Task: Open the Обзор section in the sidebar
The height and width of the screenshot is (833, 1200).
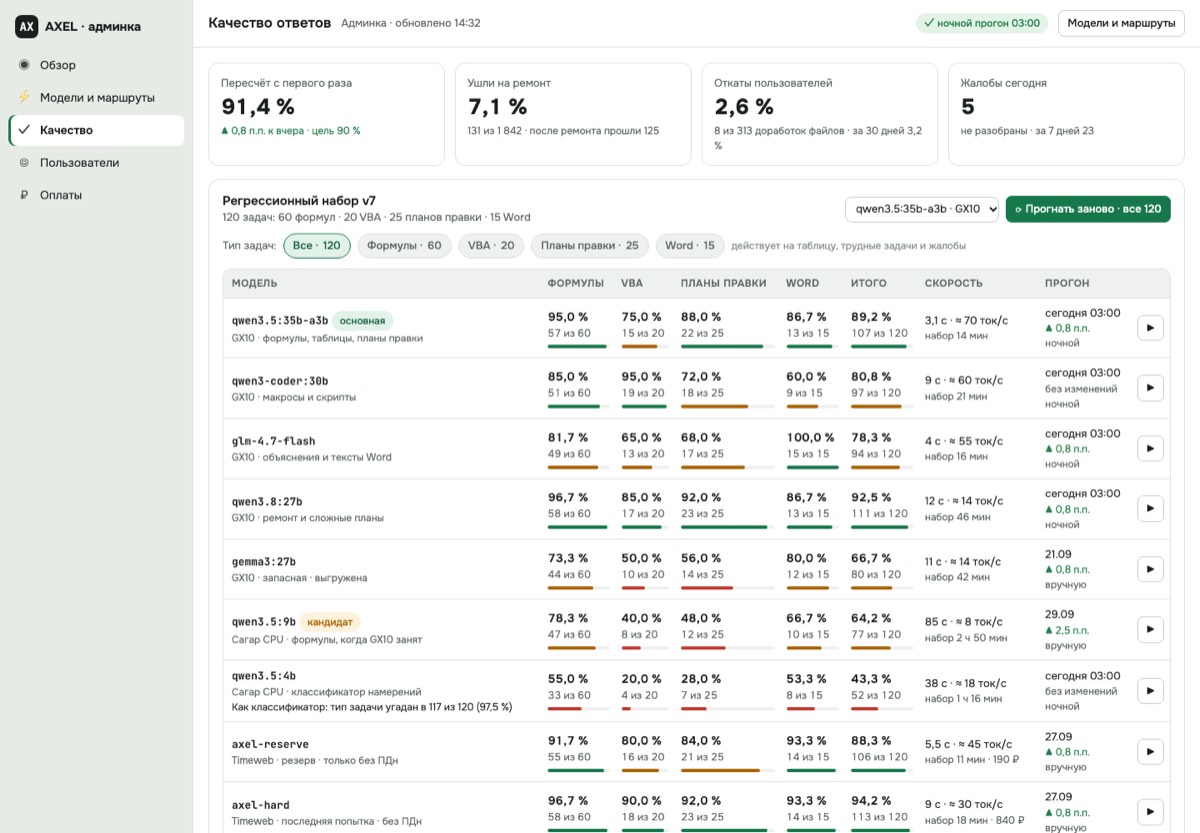Action: (x=96, y=65)
